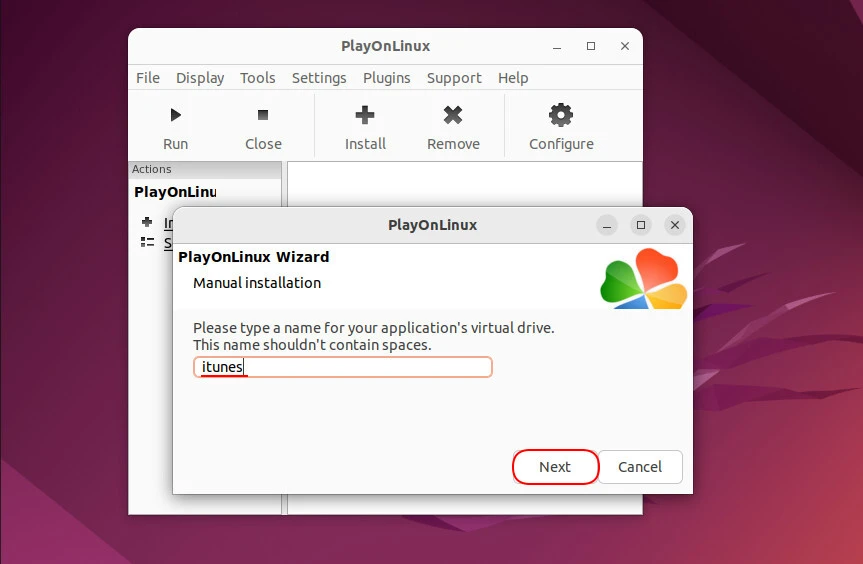
Task: Open the Settings menu
Action: [x=319, y=78]
